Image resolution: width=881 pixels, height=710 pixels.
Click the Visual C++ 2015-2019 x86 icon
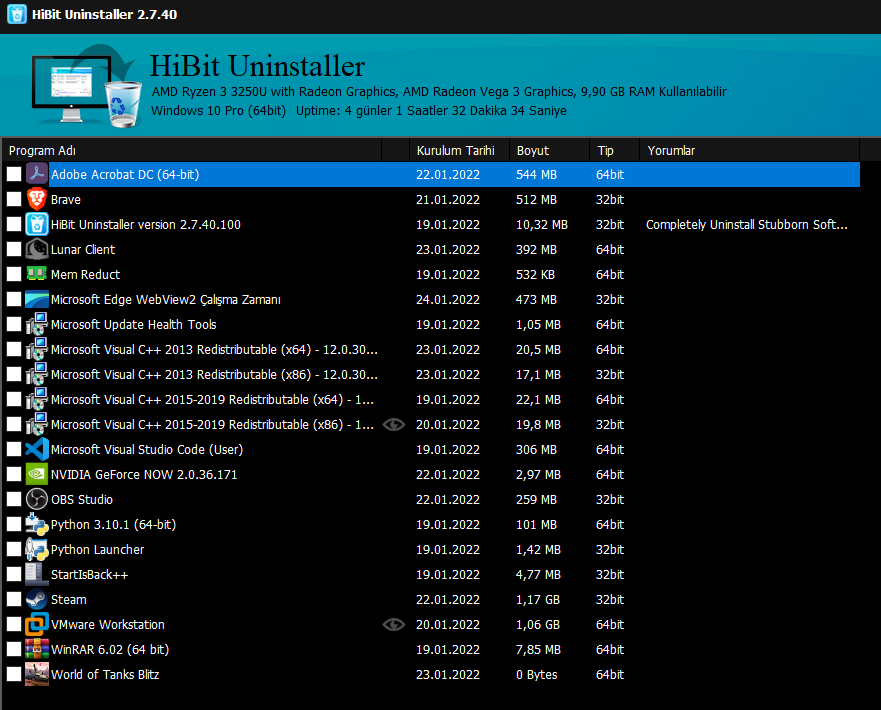coord(37,424)
